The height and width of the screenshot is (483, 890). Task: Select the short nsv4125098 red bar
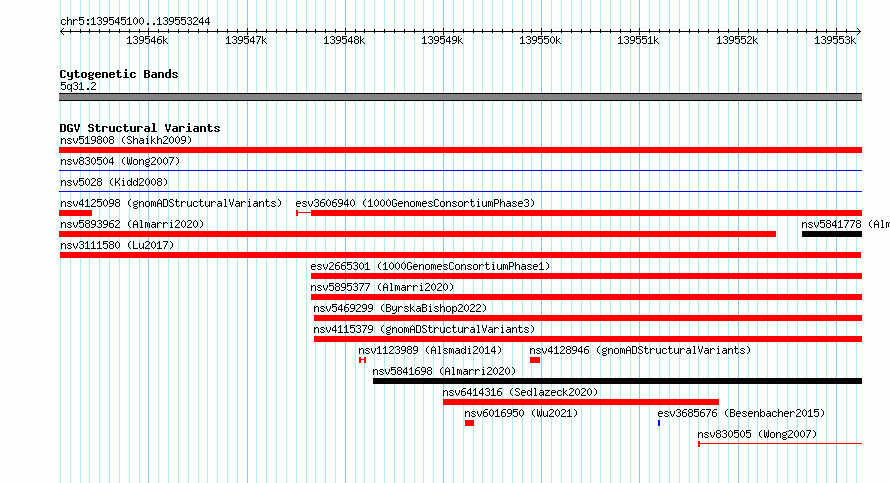[75, 213]
